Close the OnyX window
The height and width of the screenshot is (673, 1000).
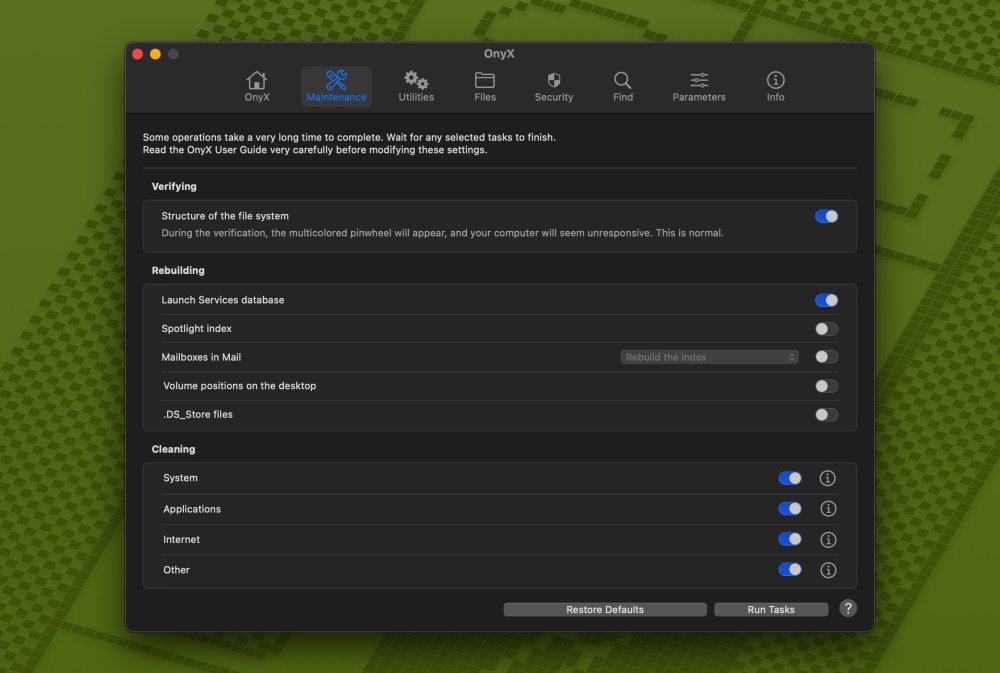[x=137, y=54]
